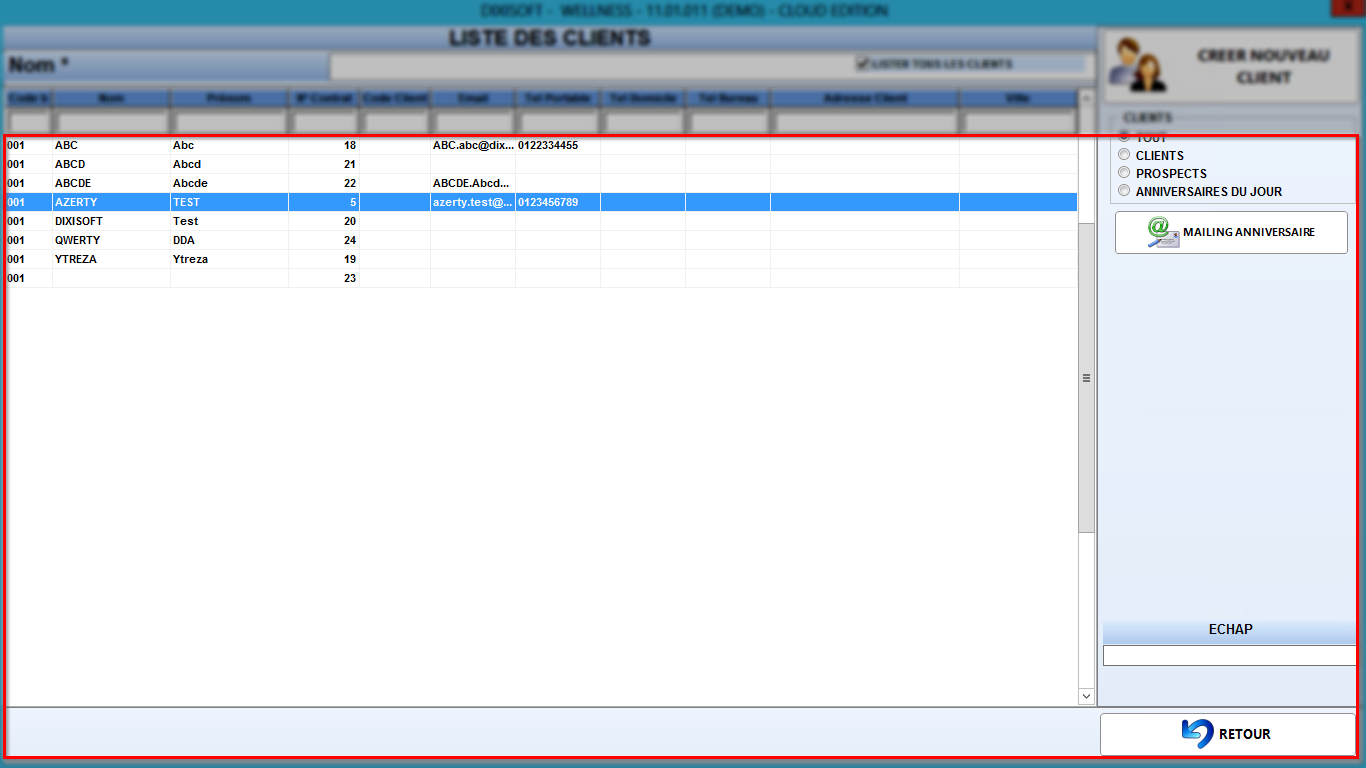Click the Prénom cell DDA
Viewport: 1366px width, 768px height.
click(184, 240)
